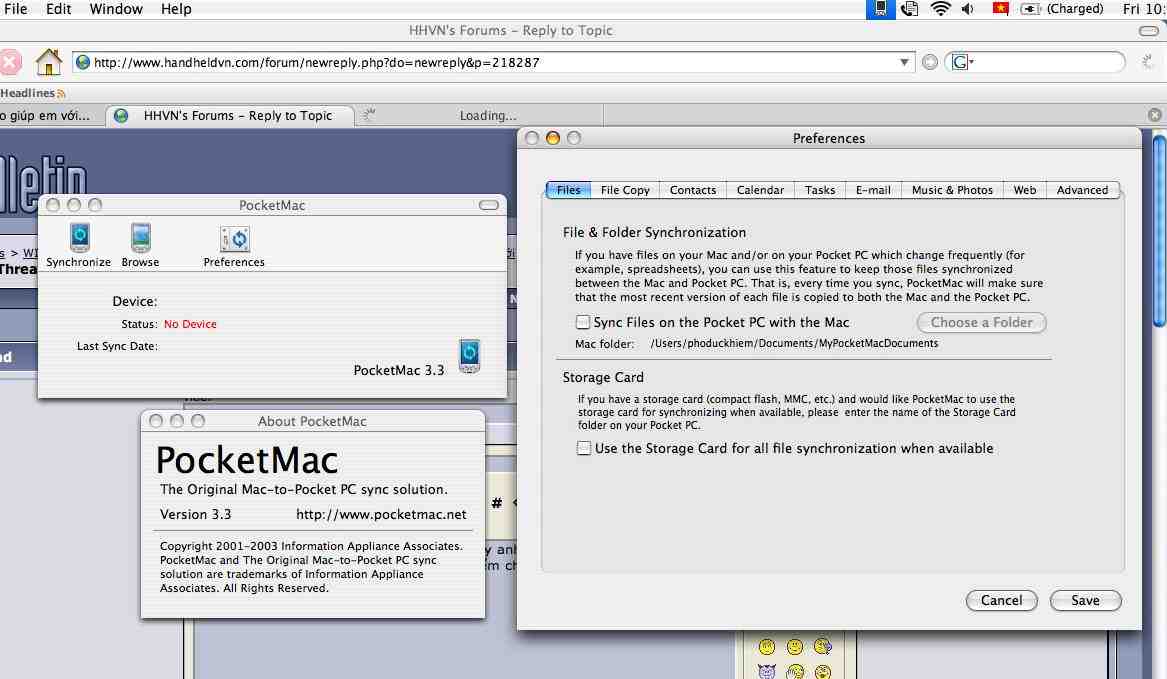The image size is (1167, 679).
Task: Enable Use the Storage Card checkbox
Action: 584,448
